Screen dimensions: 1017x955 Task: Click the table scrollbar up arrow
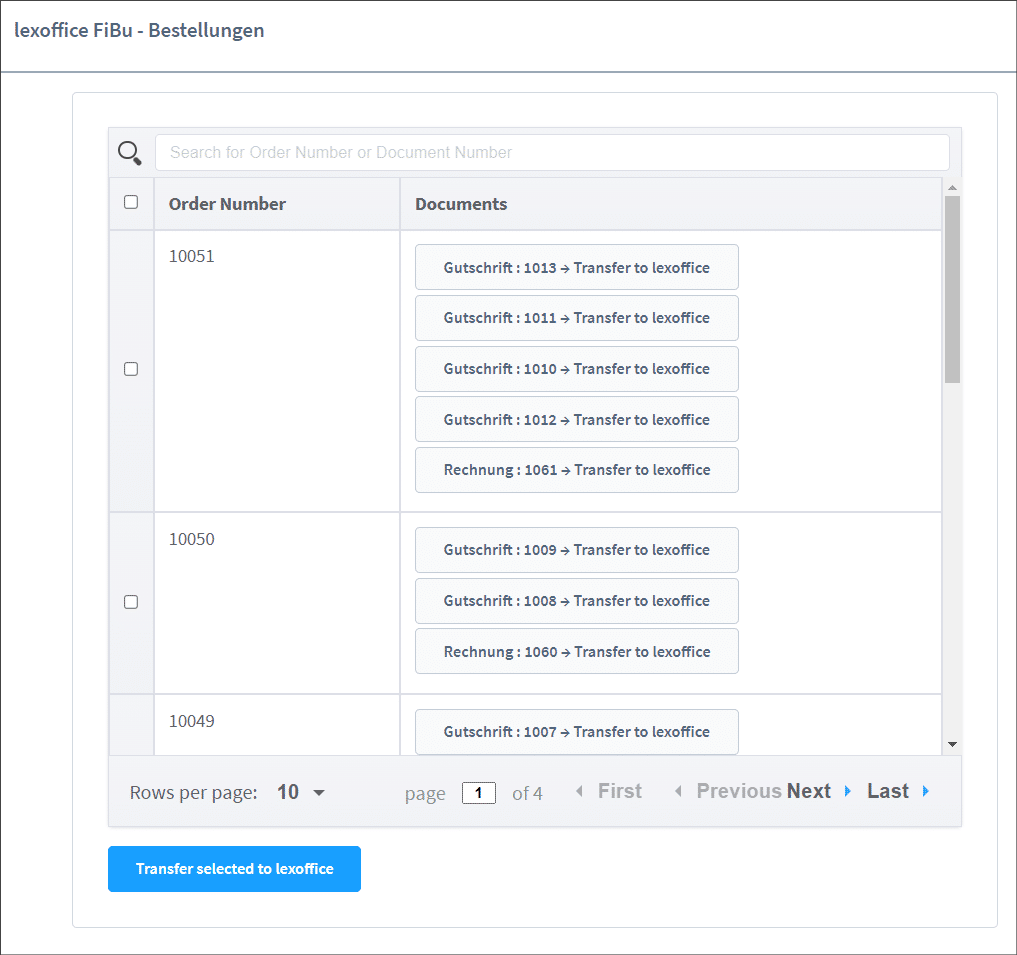(x=952, y=187)
